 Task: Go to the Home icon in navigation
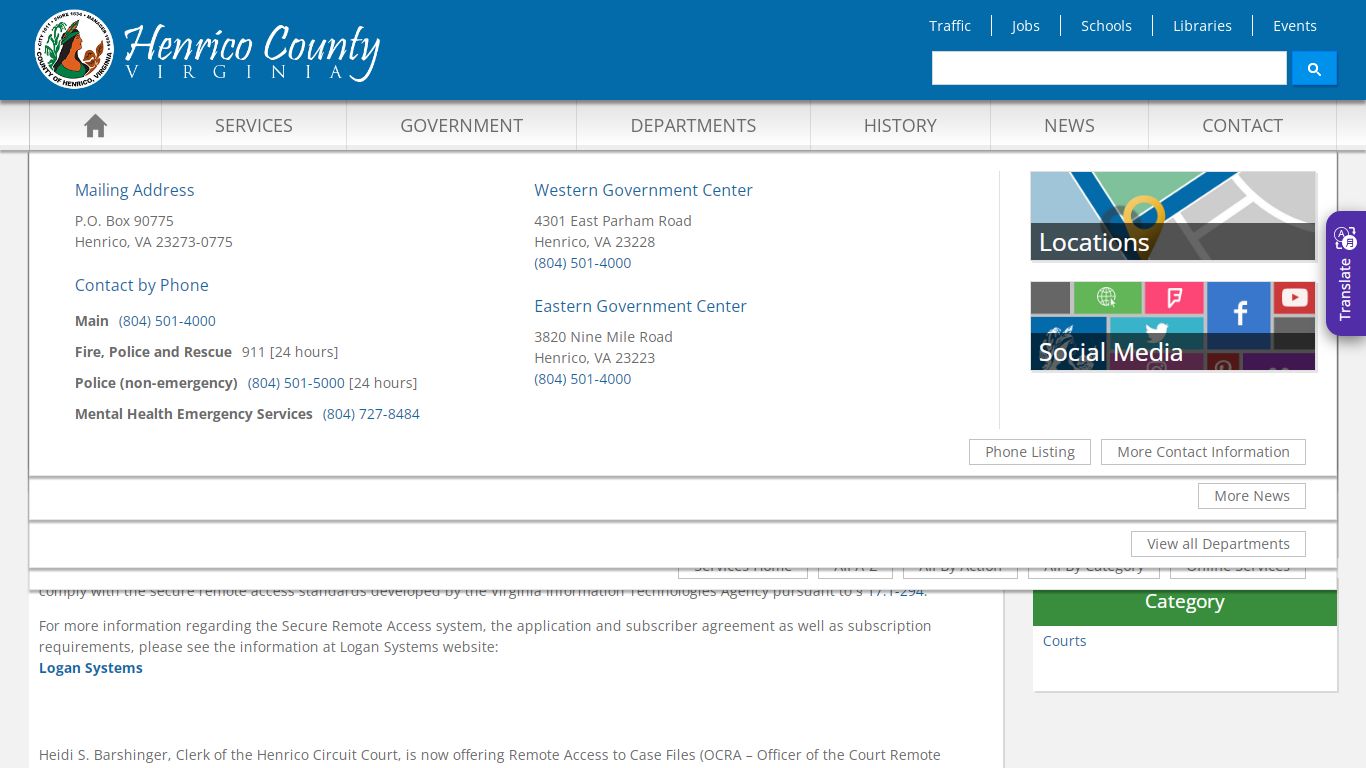(95, 125)
